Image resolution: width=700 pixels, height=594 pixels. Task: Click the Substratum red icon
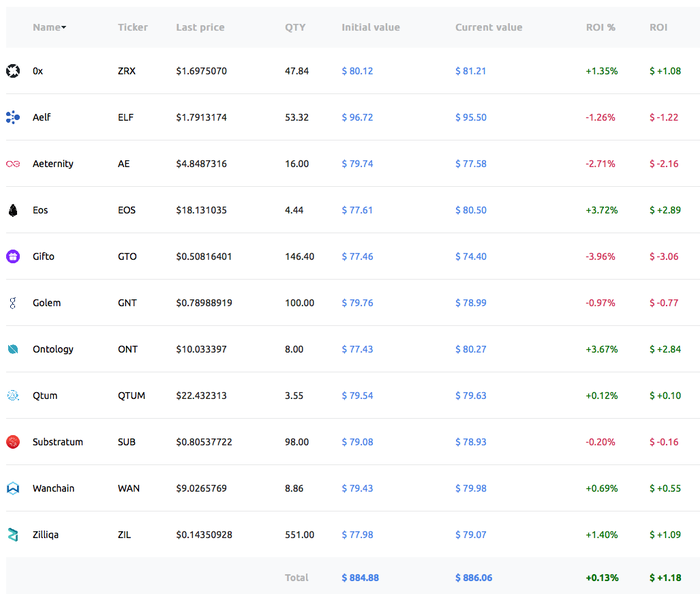coord(13,442)
